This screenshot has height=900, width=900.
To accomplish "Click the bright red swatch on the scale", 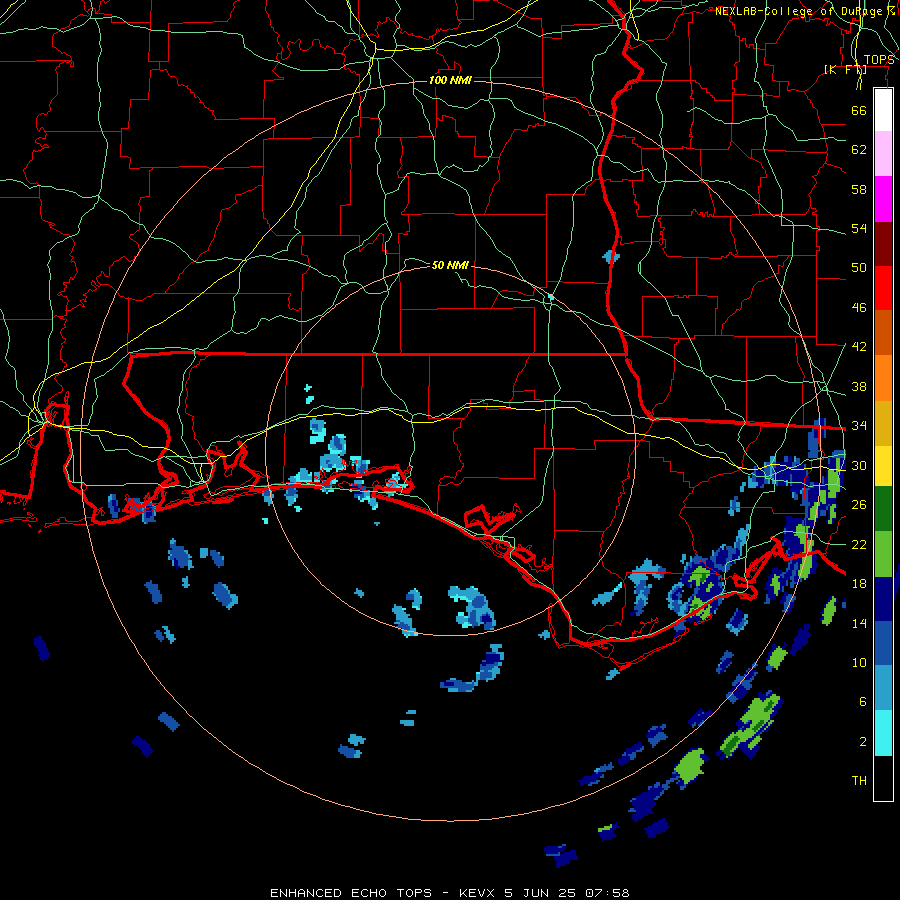I will pyautogui.click(x=883, y=288).
